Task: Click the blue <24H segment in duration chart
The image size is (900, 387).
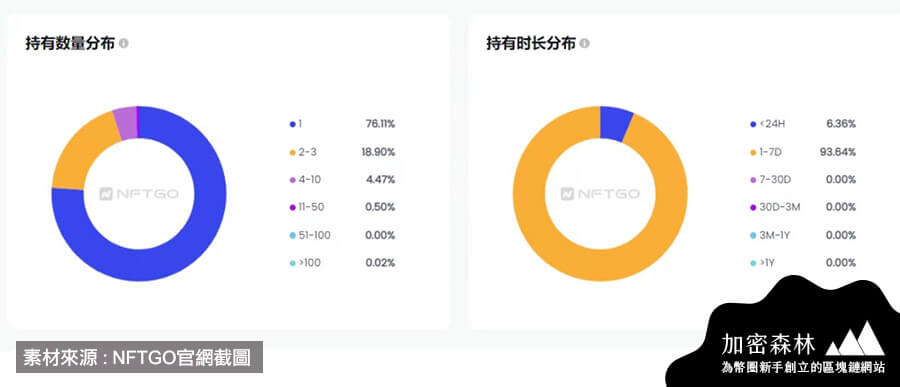Action: point(615,123)
